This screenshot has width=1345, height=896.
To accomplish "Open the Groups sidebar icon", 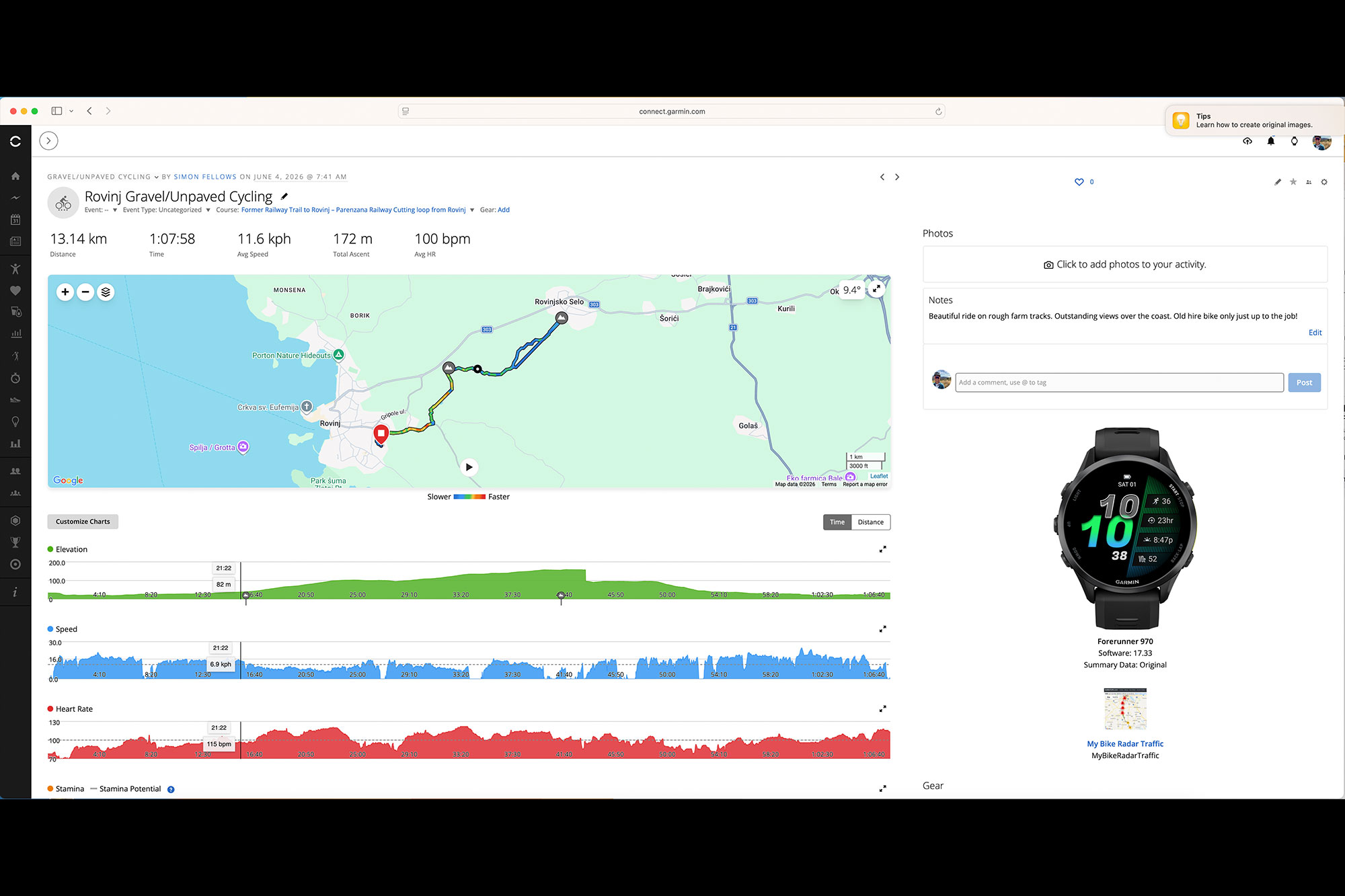I will (x=15, y=493).
